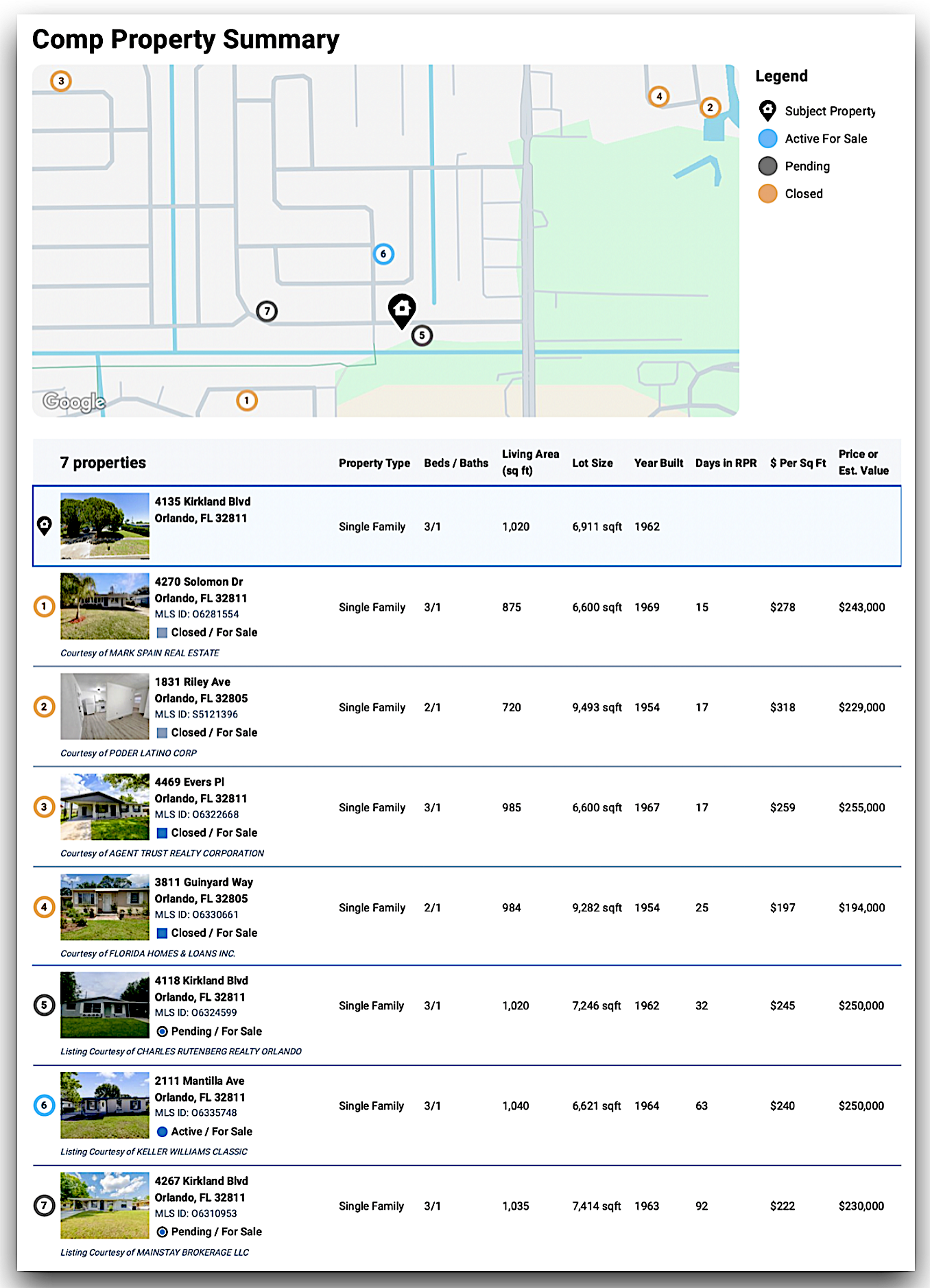Open 1831 Riley Ave listing link
The height and width of the screenshot is (1288, 930).
[193, 682]
